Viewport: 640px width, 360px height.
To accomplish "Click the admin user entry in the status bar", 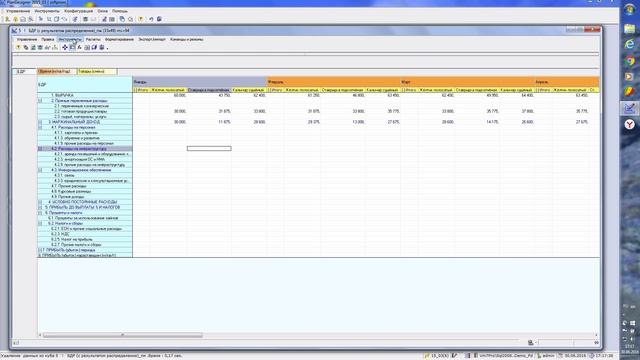I will [x=546, y=356].
